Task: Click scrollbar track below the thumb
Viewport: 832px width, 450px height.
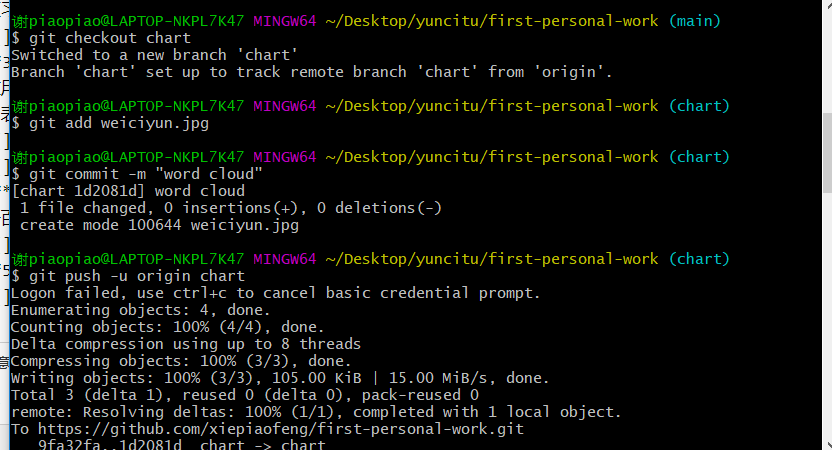Action: (x=827, y=316)
